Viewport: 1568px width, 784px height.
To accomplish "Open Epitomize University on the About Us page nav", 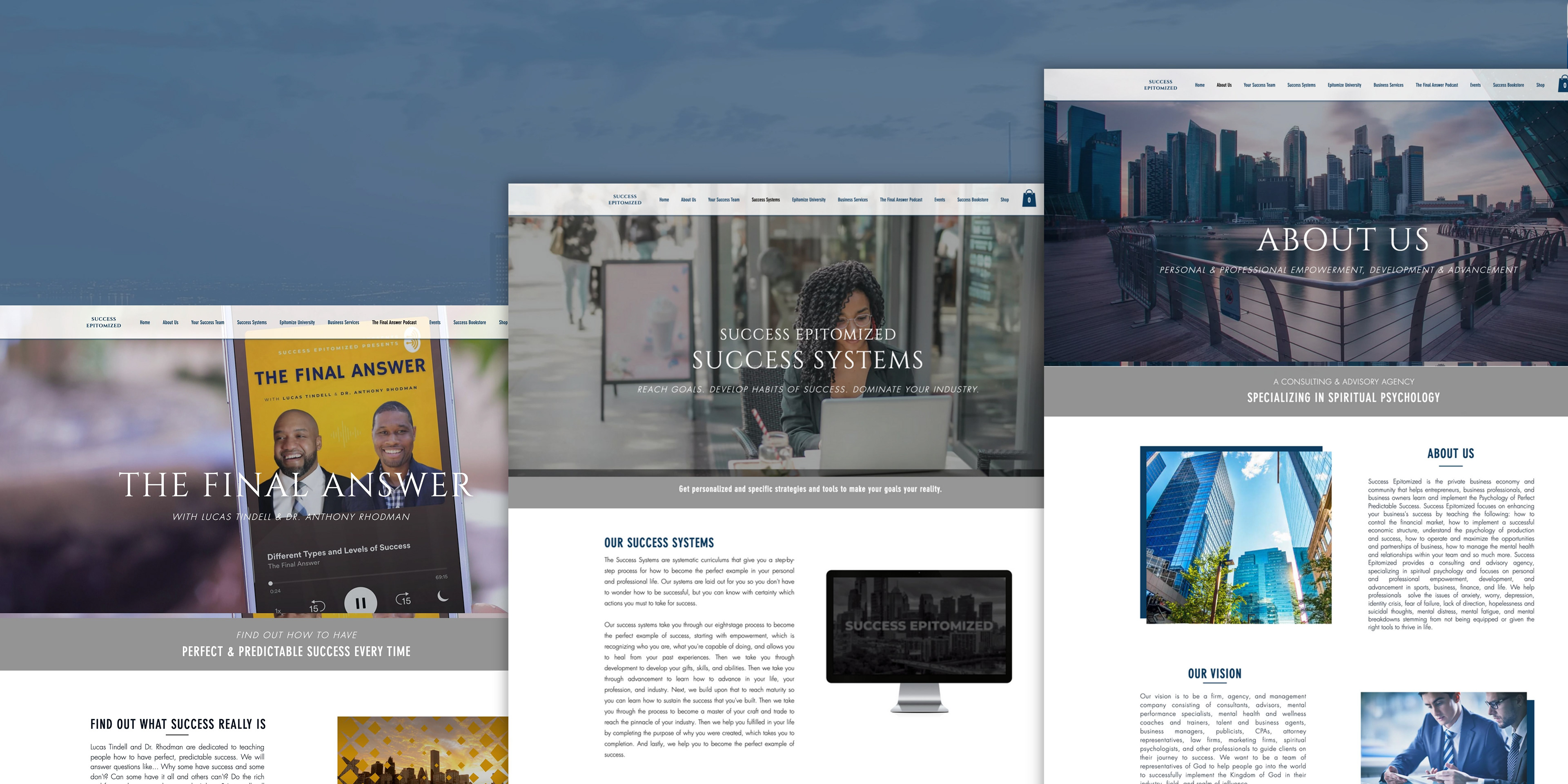I will (x=1344, y=85).
